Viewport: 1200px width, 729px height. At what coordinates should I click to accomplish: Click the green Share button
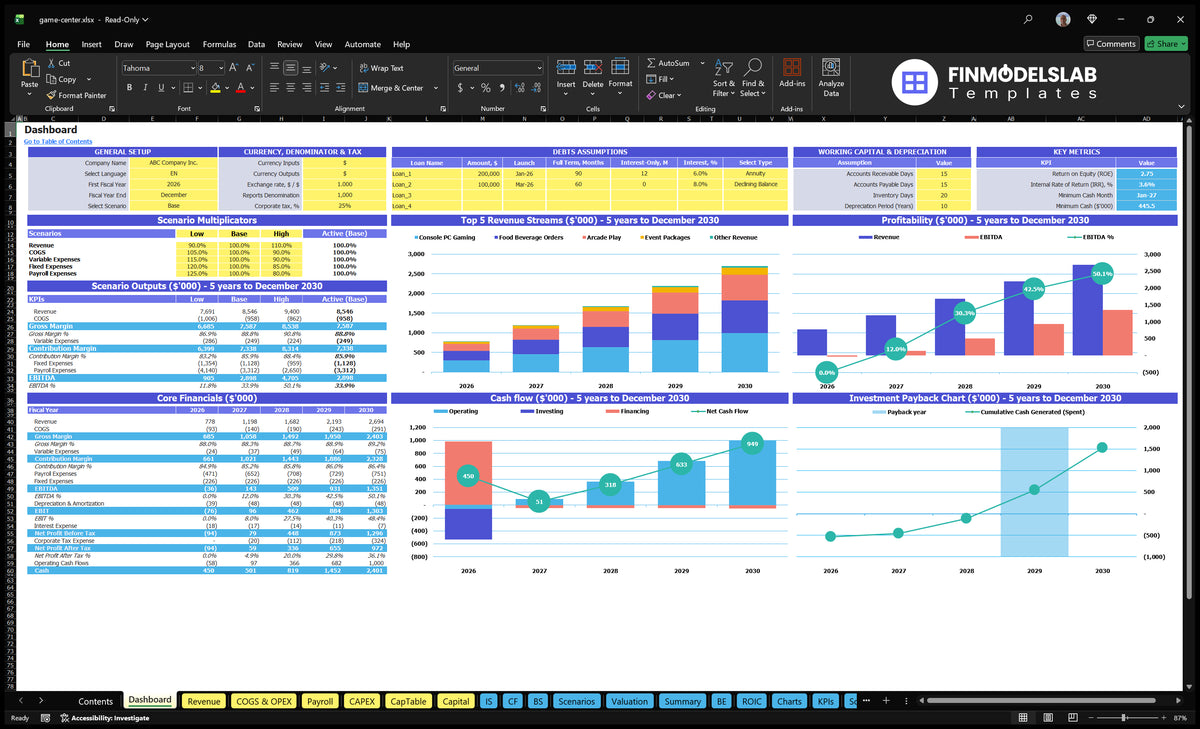tap(1165, 44)
